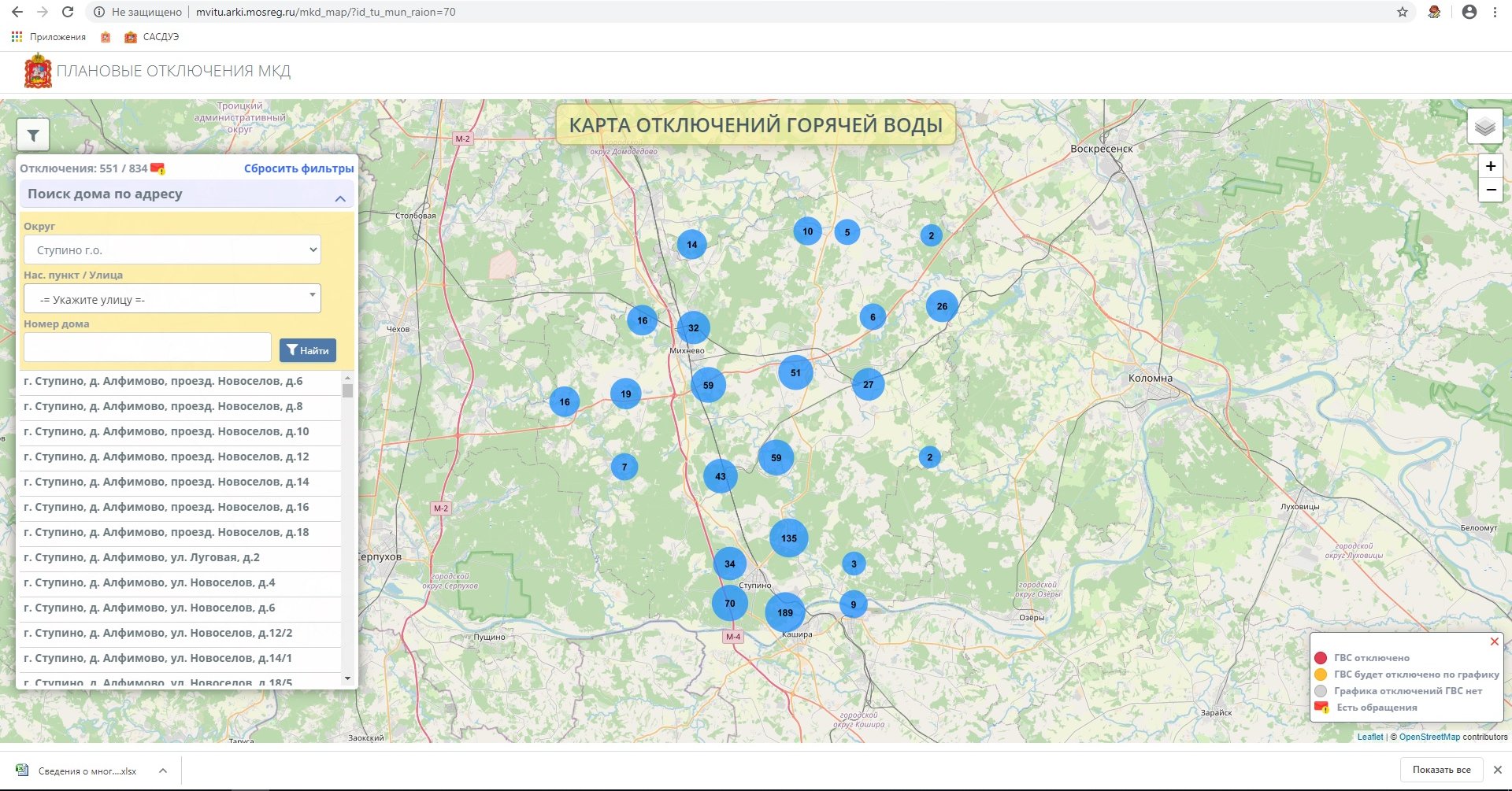
Task: Select address проезд. Новоселов, д.16
Action: click(x=180, y=508)
